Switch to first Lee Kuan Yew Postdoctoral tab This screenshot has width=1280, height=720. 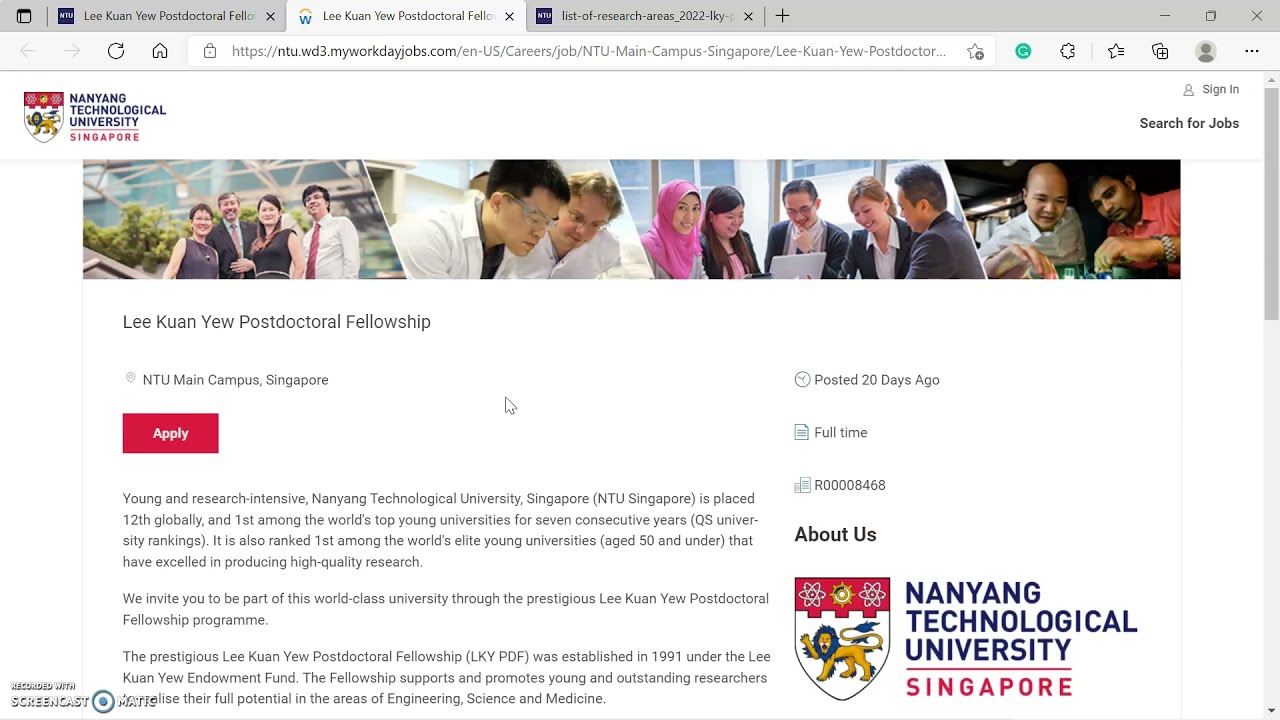click(166, 16)
